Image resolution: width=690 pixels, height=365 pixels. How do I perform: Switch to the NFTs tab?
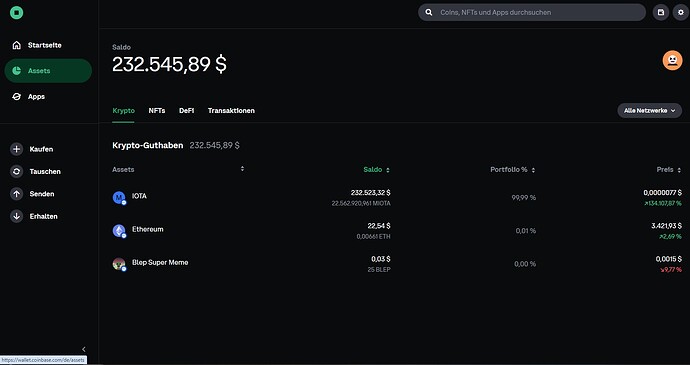point(157,111)
